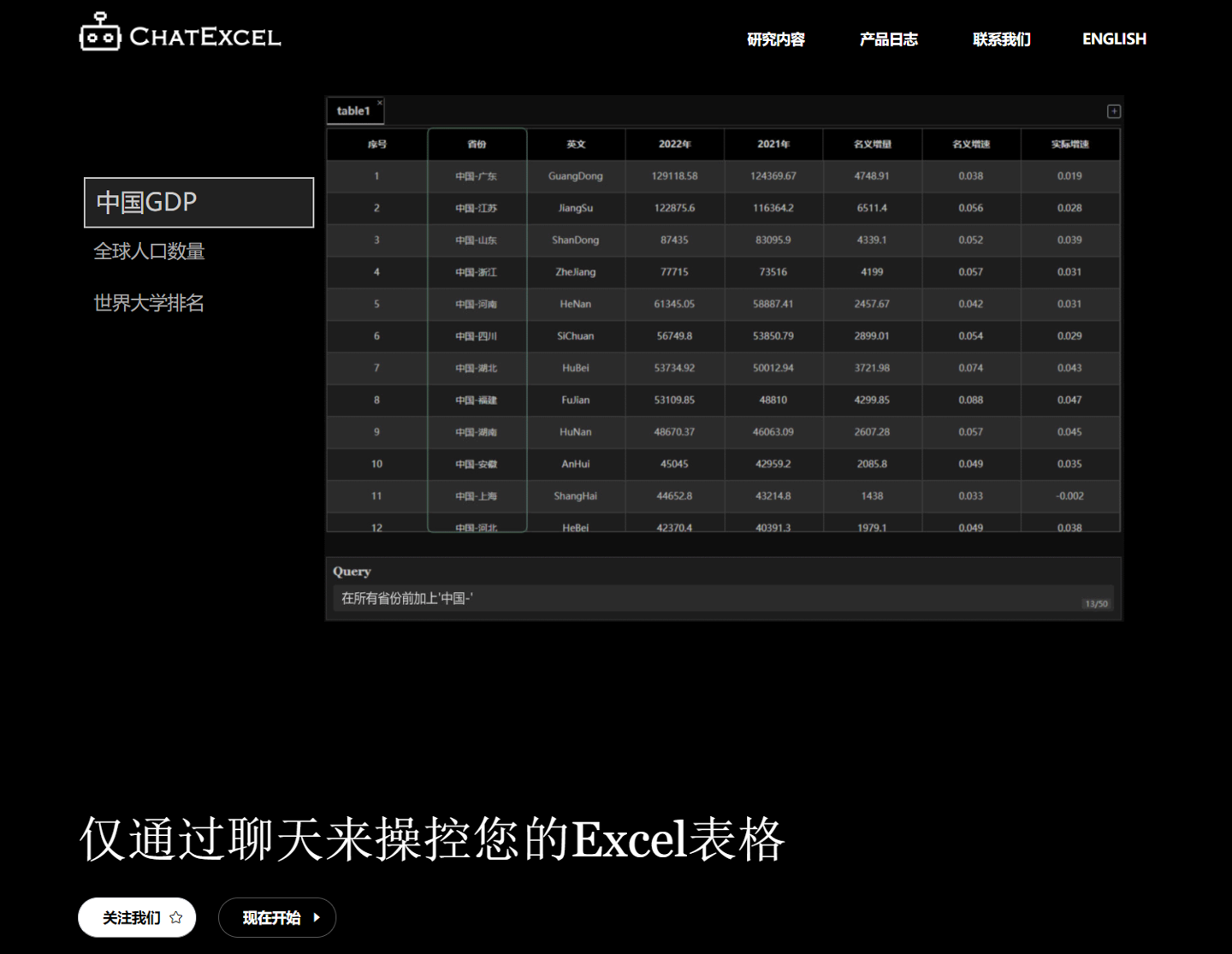Open the 世界大学排名 example dataset

coord(148,303)
